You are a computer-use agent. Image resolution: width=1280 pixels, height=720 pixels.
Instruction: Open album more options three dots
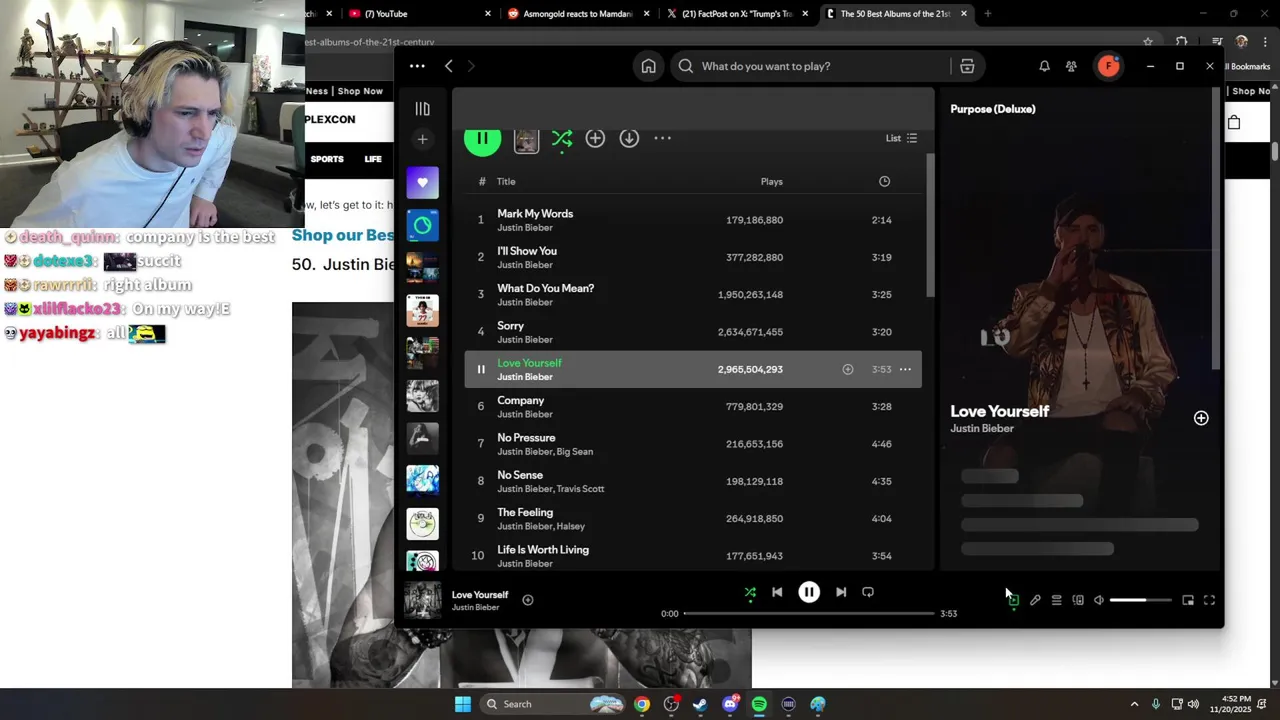pyautogui.click(x=662, y=138)
